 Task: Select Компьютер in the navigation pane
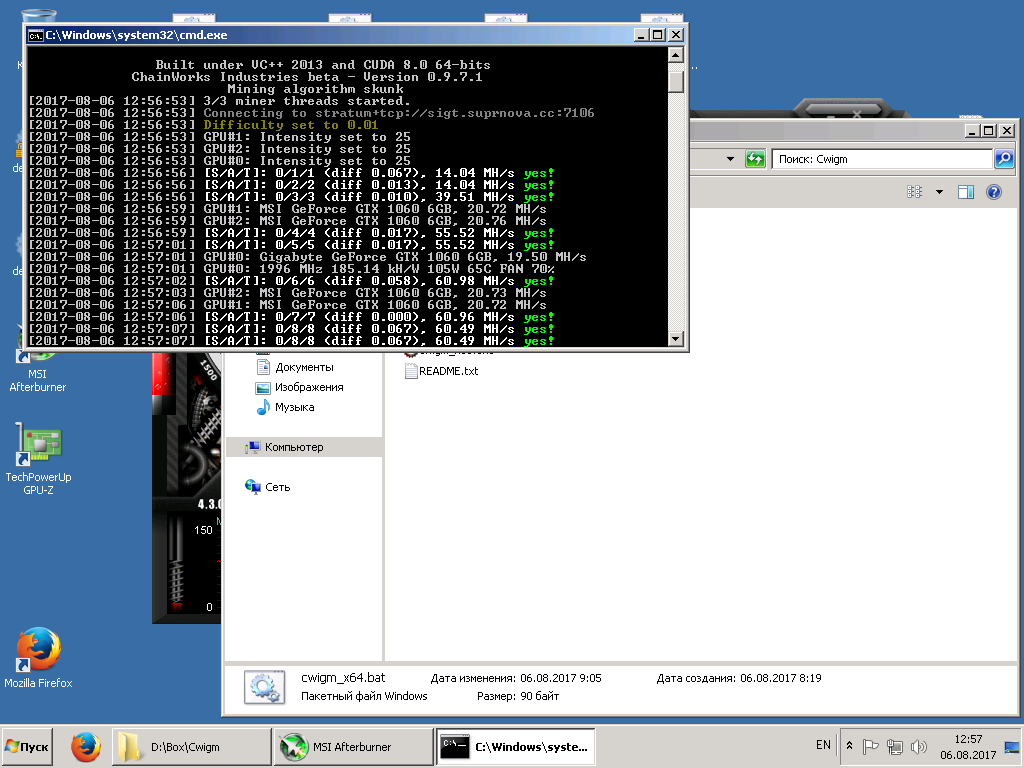(304, 447)
